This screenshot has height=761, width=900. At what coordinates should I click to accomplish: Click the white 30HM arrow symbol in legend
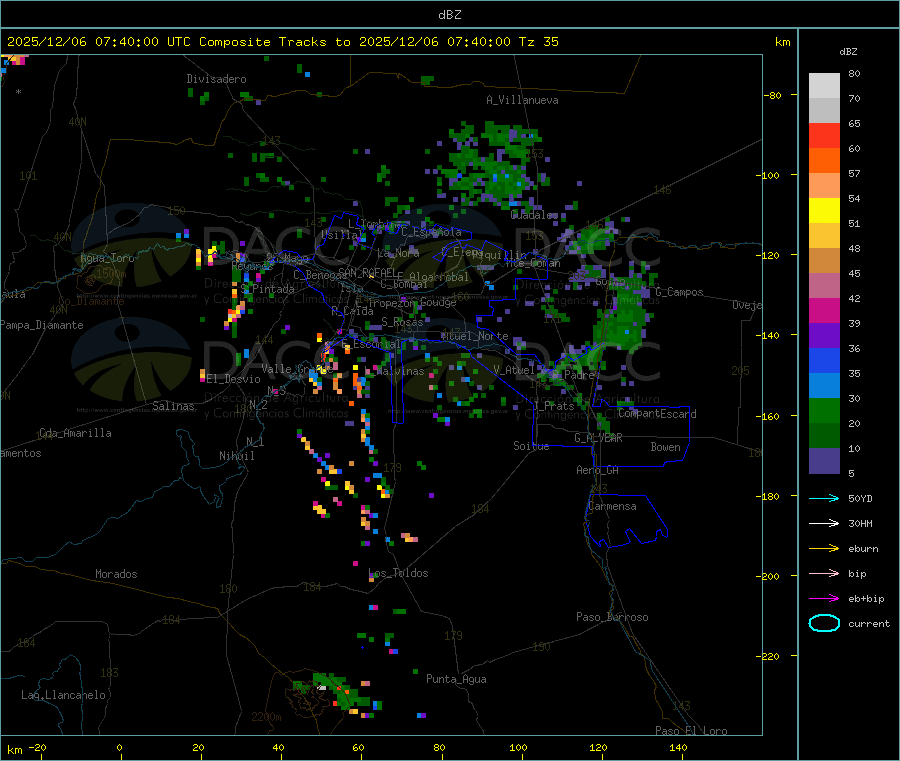824,523
